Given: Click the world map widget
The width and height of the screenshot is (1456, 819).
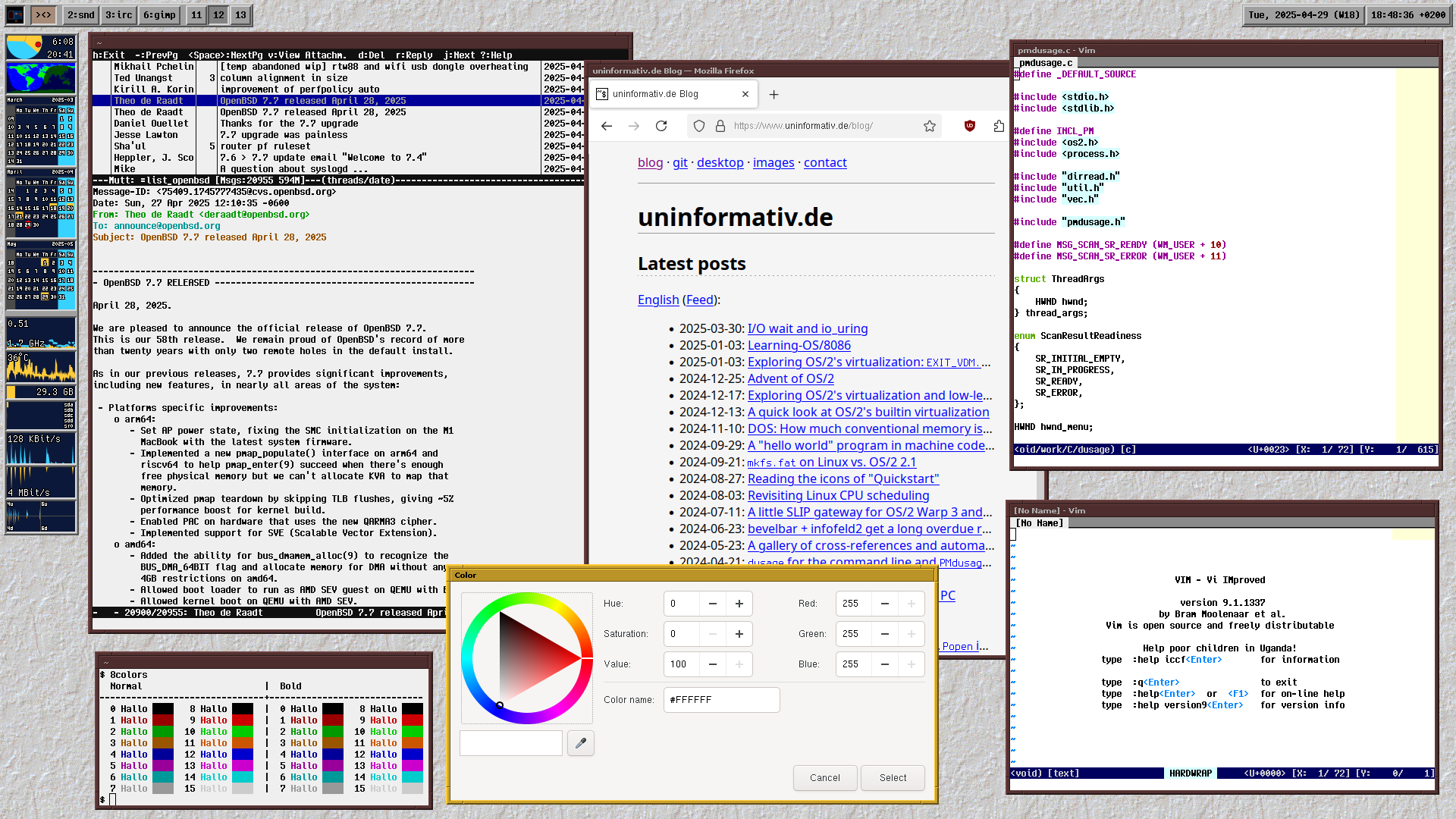Looking at the screenshot, I should coord(41,78).
